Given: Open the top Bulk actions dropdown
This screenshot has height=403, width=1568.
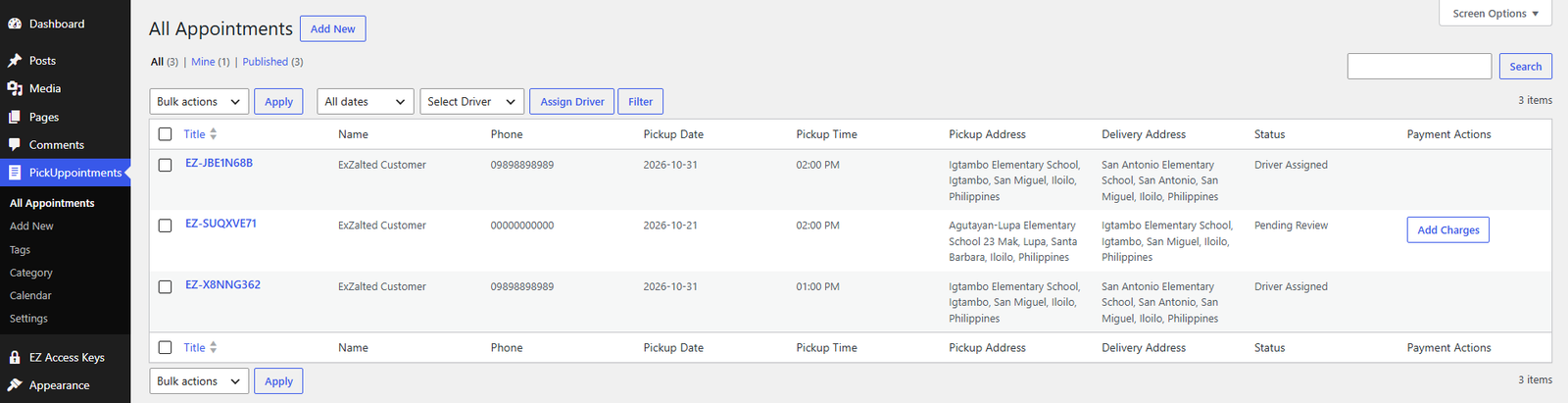Looking at the screenshot, I should pos(199,102).
